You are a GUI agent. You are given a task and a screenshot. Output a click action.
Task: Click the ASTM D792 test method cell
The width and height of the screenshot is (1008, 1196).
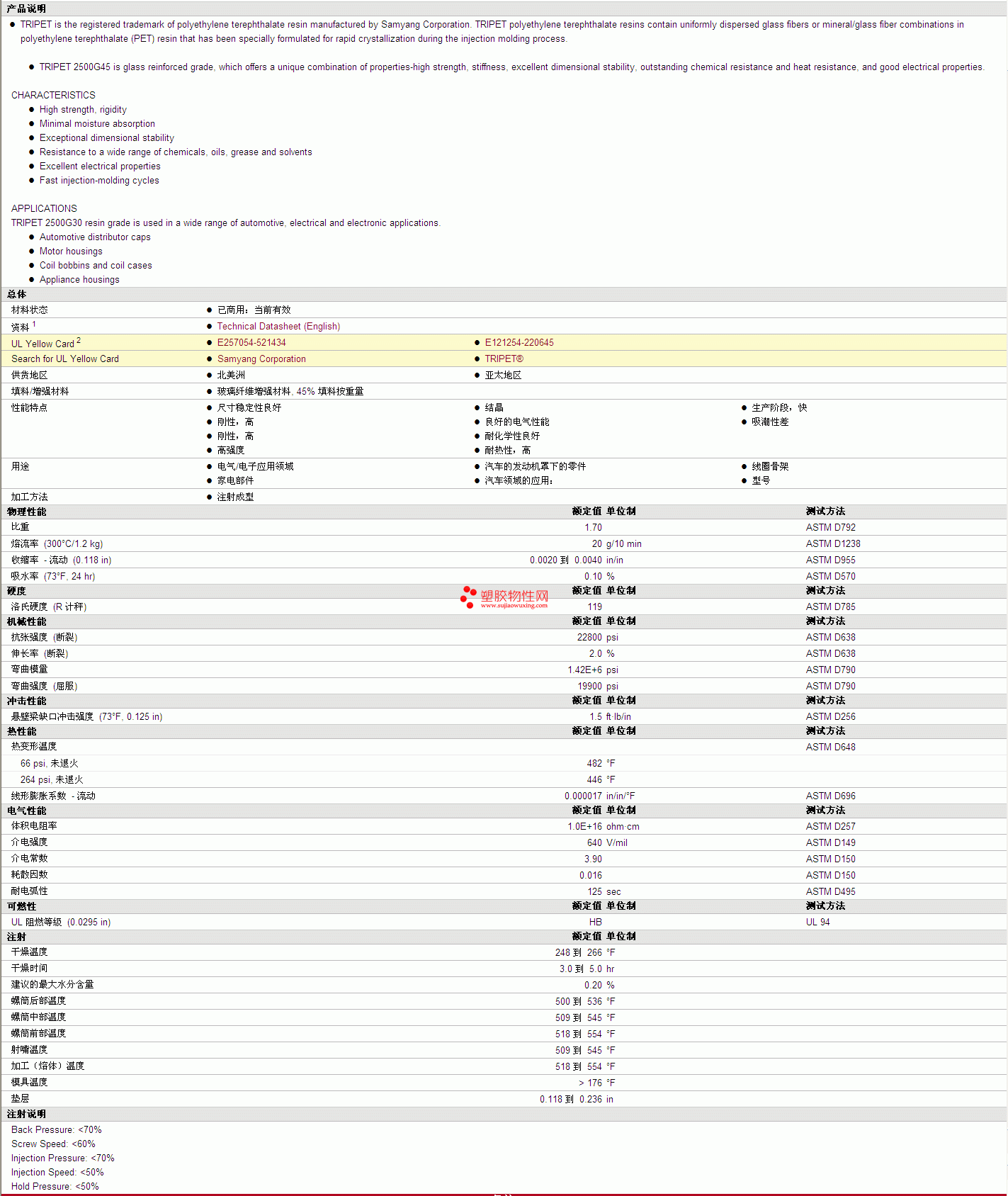click(830, 528)
